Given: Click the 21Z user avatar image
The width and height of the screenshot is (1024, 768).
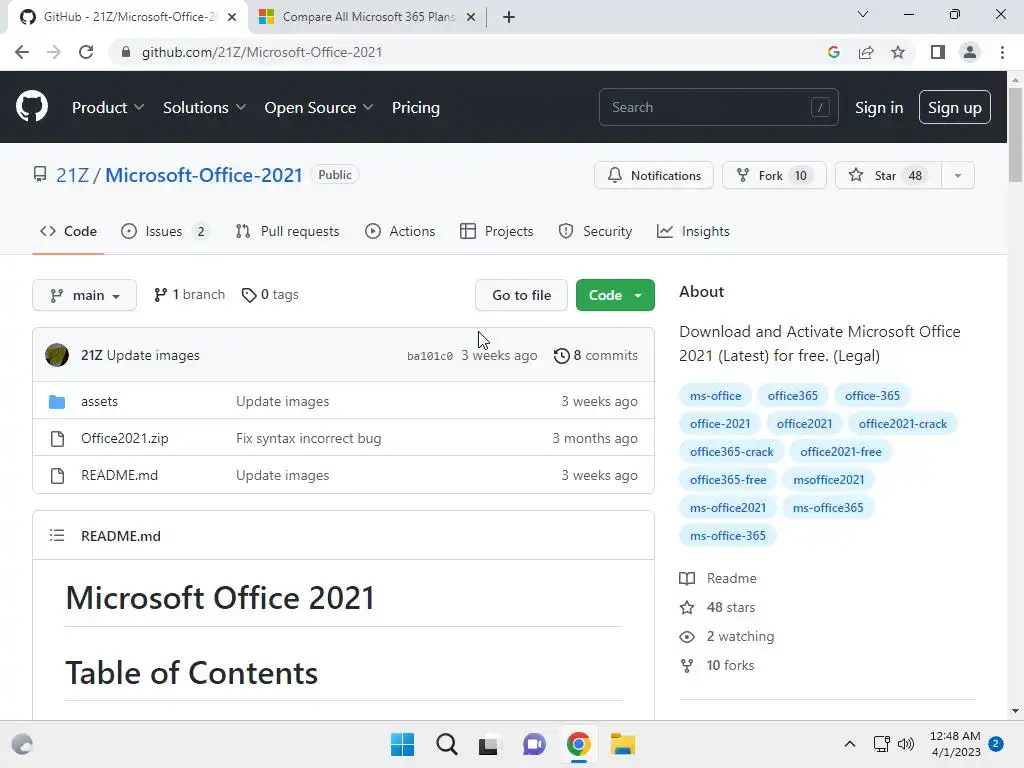Looking at the screenshot, I should 57,355.
